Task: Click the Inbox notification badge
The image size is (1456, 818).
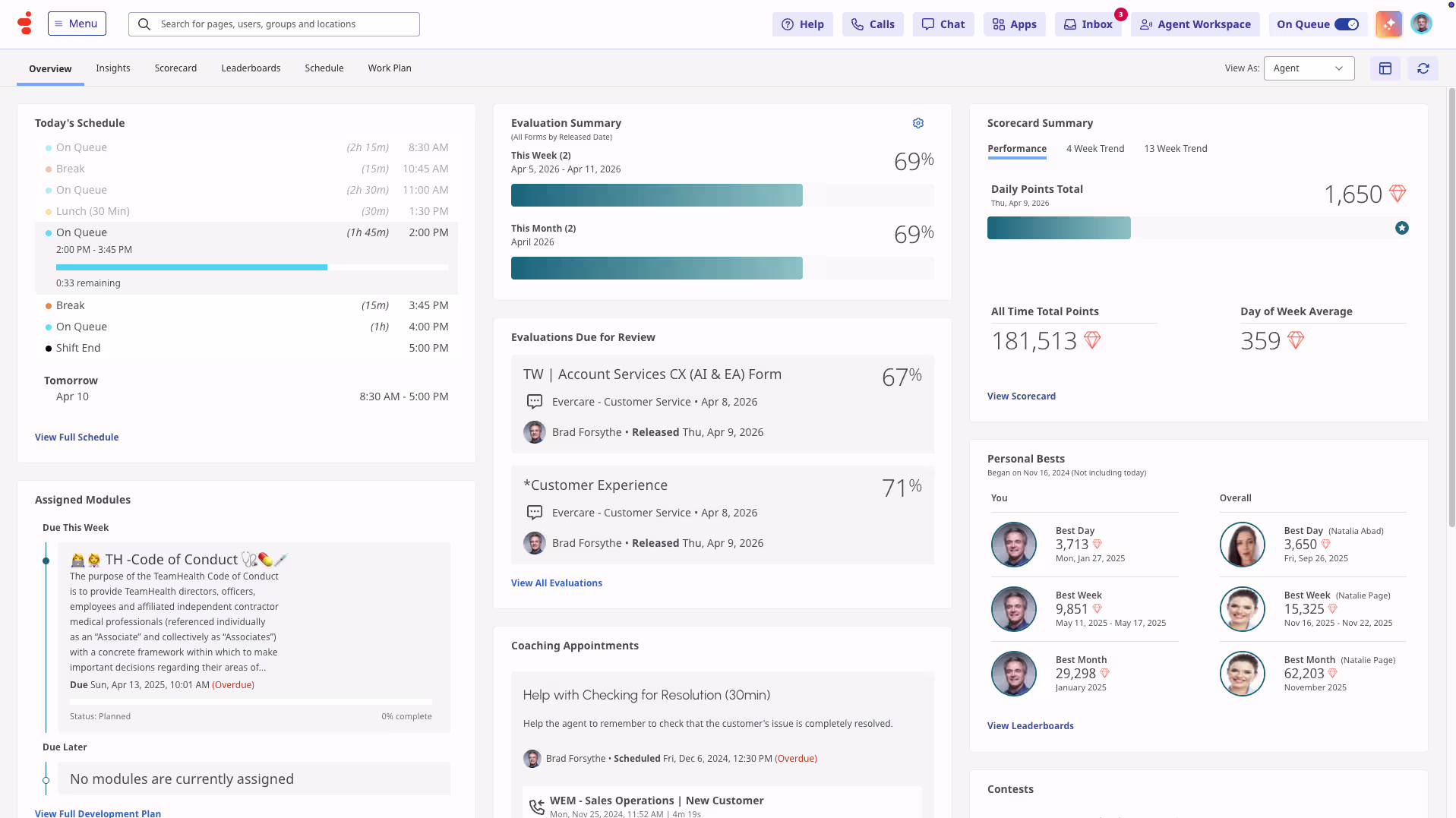Action: 1121,14
